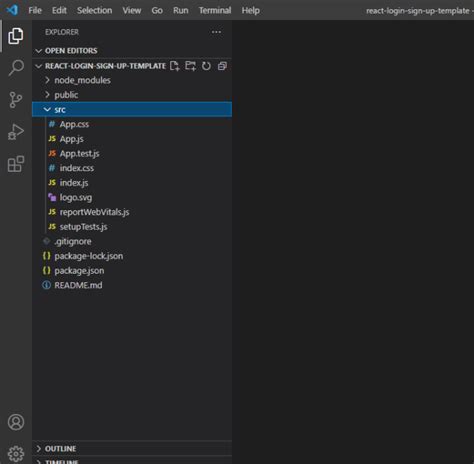Open the Selection menu

point(95,10)
